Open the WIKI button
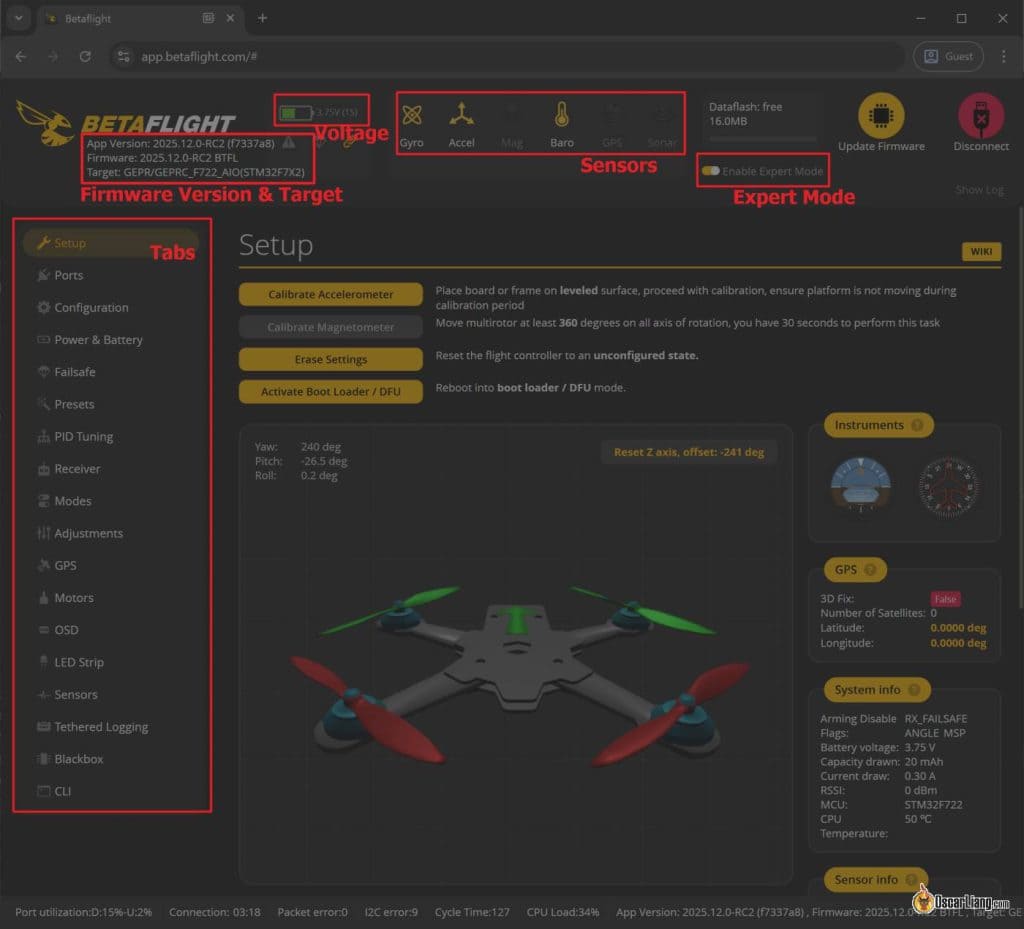The image size is (1024, 929). point(981,251)
